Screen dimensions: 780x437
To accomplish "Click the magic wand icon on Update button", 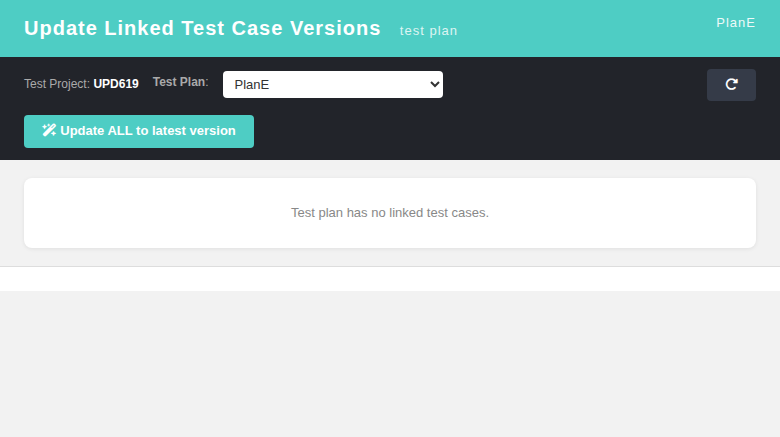I will tap(49, 130).
